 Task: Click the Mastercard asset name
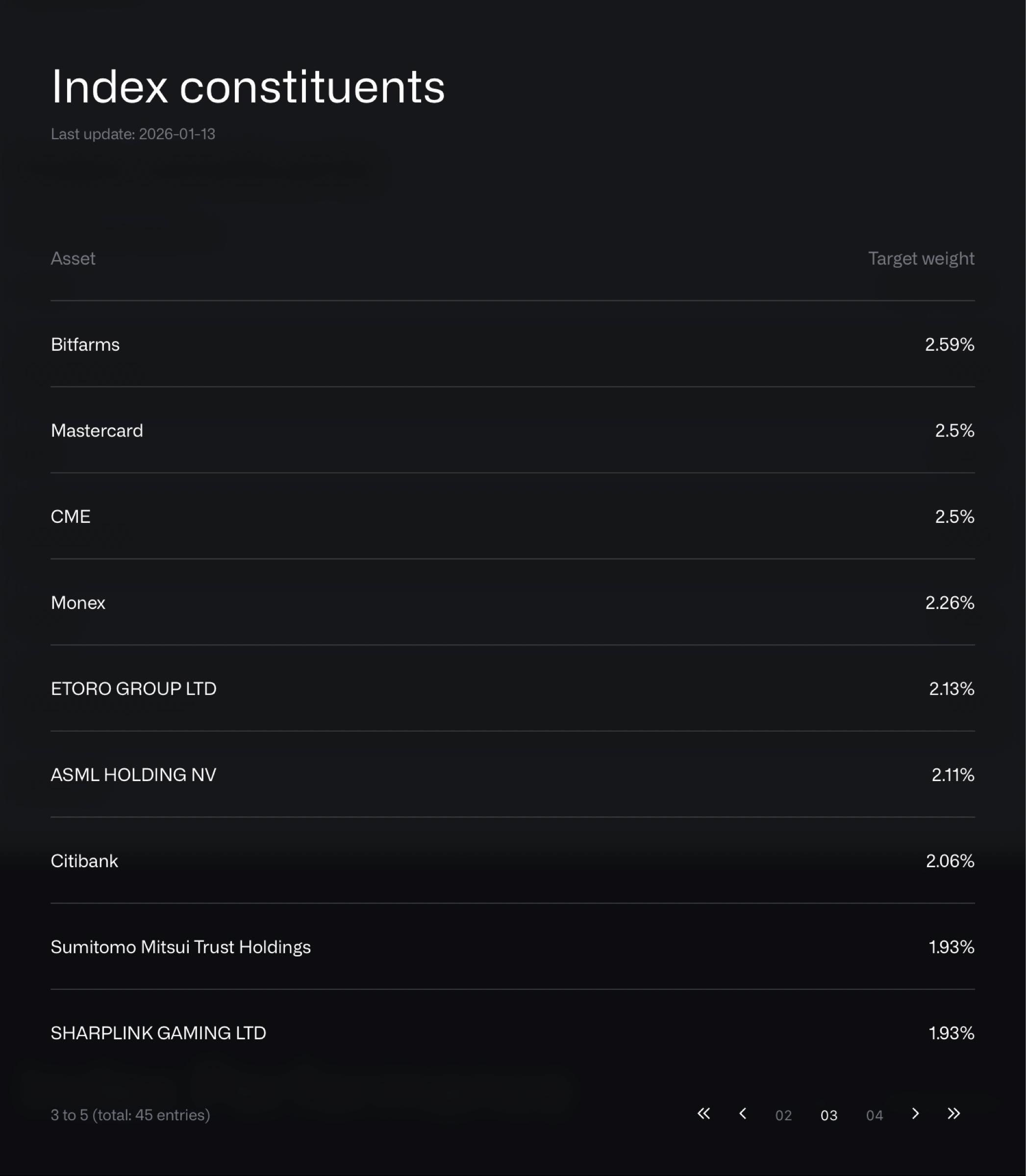pyautogui.click(x=97, y=430)
